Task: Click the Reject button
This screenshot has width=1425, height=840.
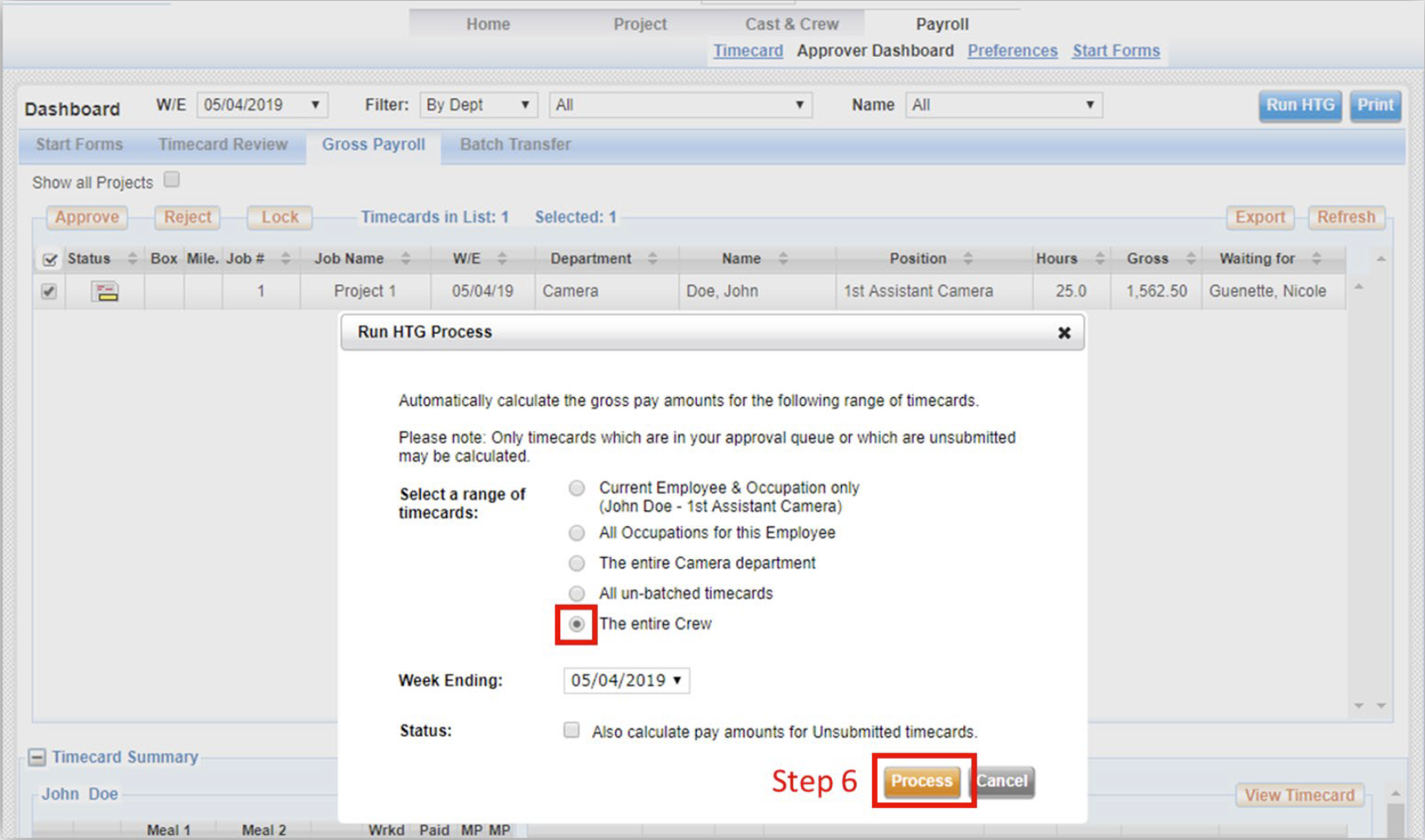Action: tap(188, 217)
